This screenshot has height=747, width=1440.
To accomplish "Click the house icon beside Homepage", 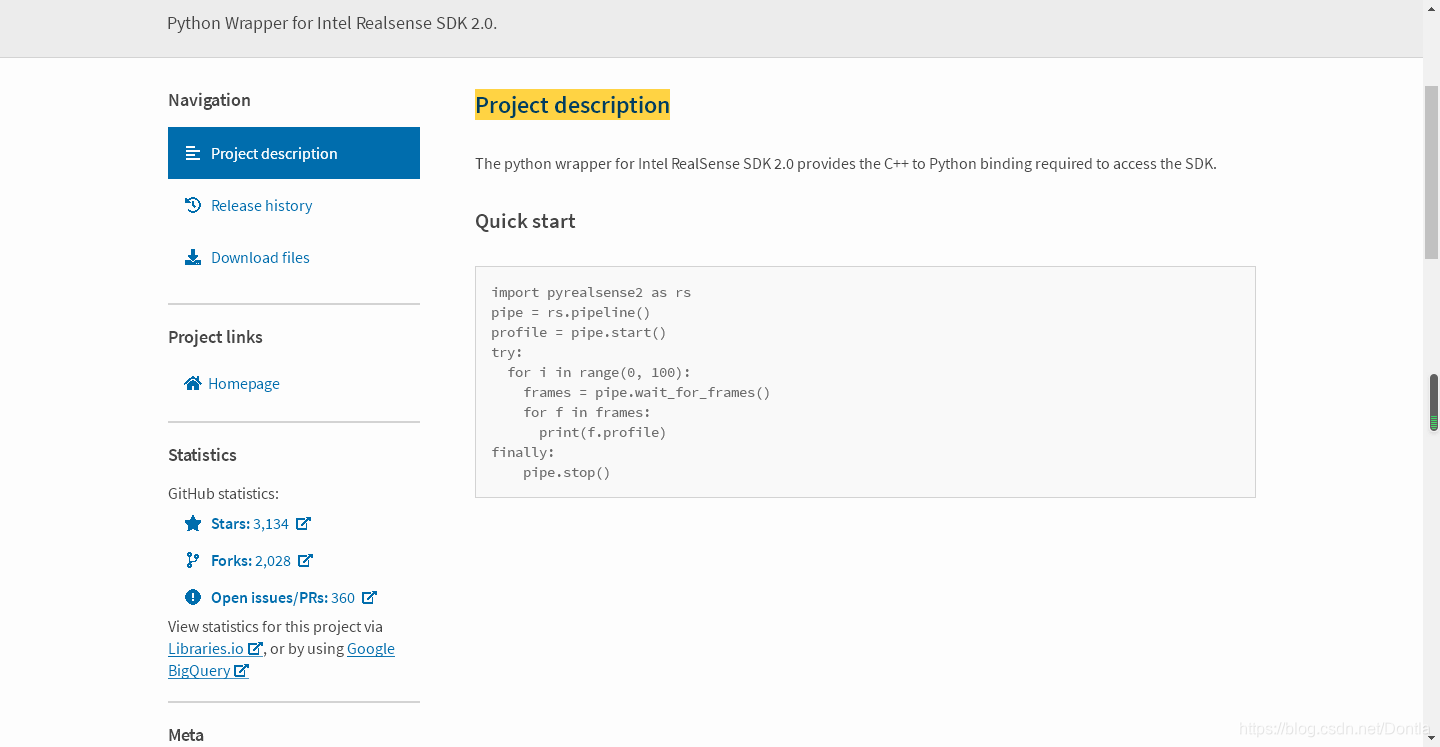I will (193, 383).
